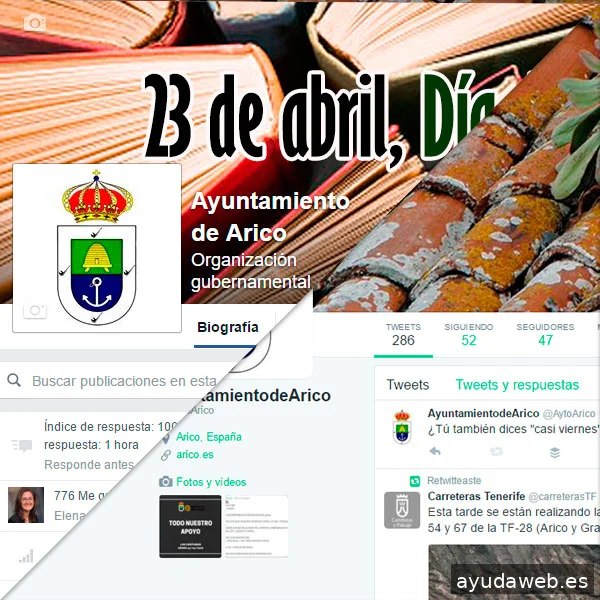Click the AyuntamientodeArico tweet avatar
The height and width of the screenshot is (600, 600).
[x=402, y=427]
